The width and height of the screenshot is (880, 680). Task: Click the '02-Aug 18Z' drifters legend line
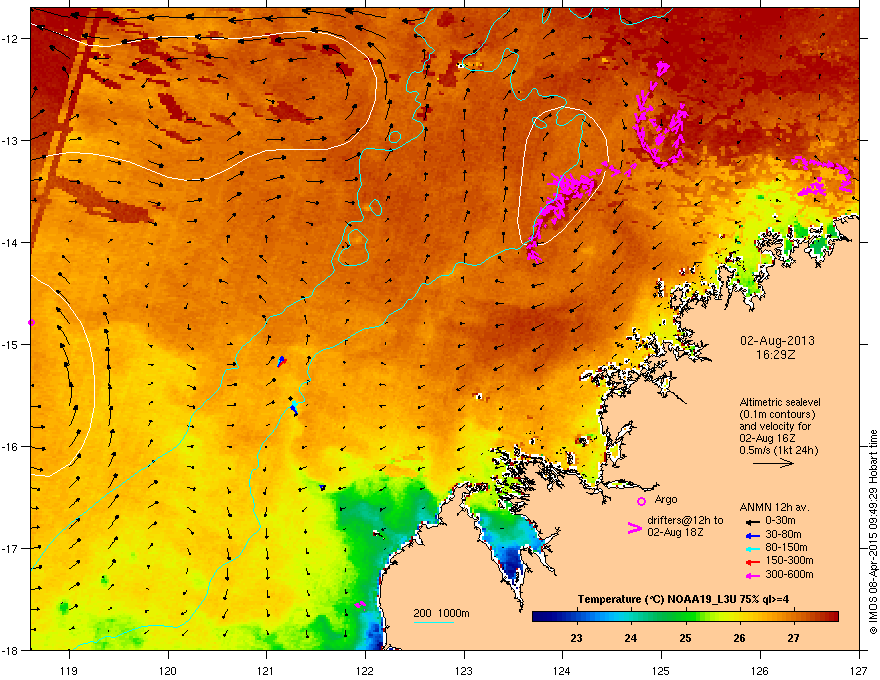675,532
